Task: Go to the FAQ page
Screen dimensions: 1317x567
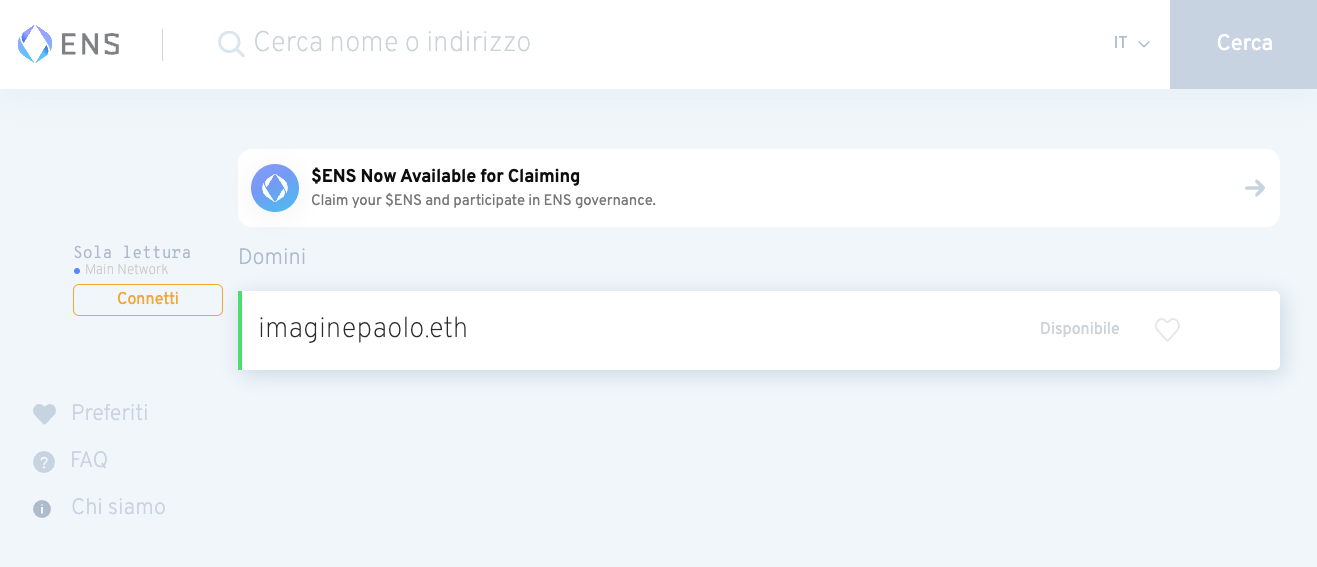Action: 89,460
